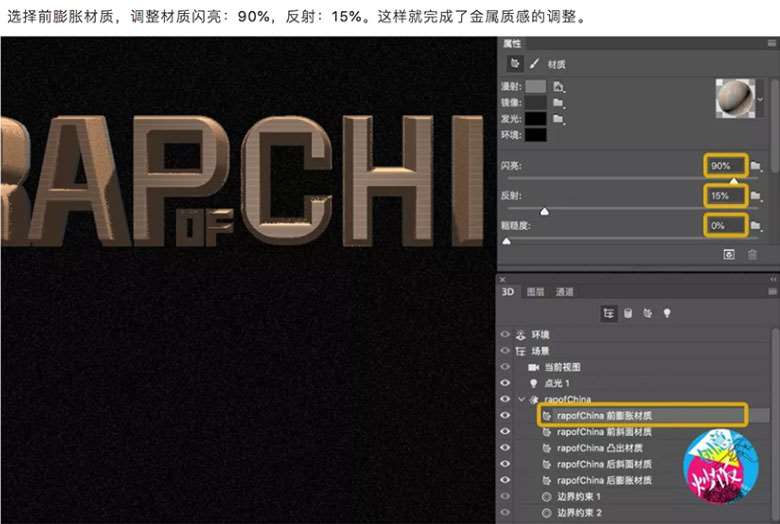This screenshot has width=780, height=524.
Task: Click the 闪亮 slider handle
Action: [x=734, y=181]
